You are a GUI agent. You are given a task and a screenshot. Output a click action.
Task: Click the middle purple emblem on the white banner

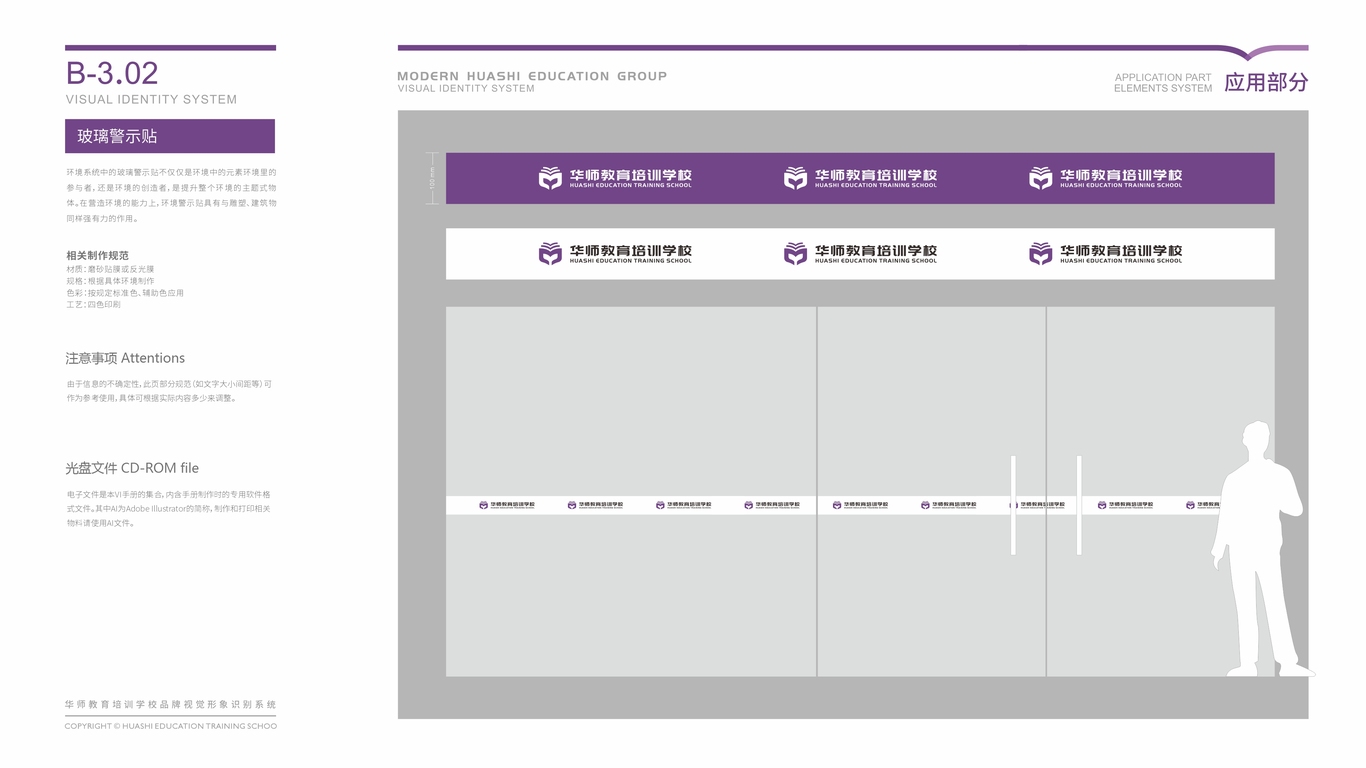[x=795, y=253]
